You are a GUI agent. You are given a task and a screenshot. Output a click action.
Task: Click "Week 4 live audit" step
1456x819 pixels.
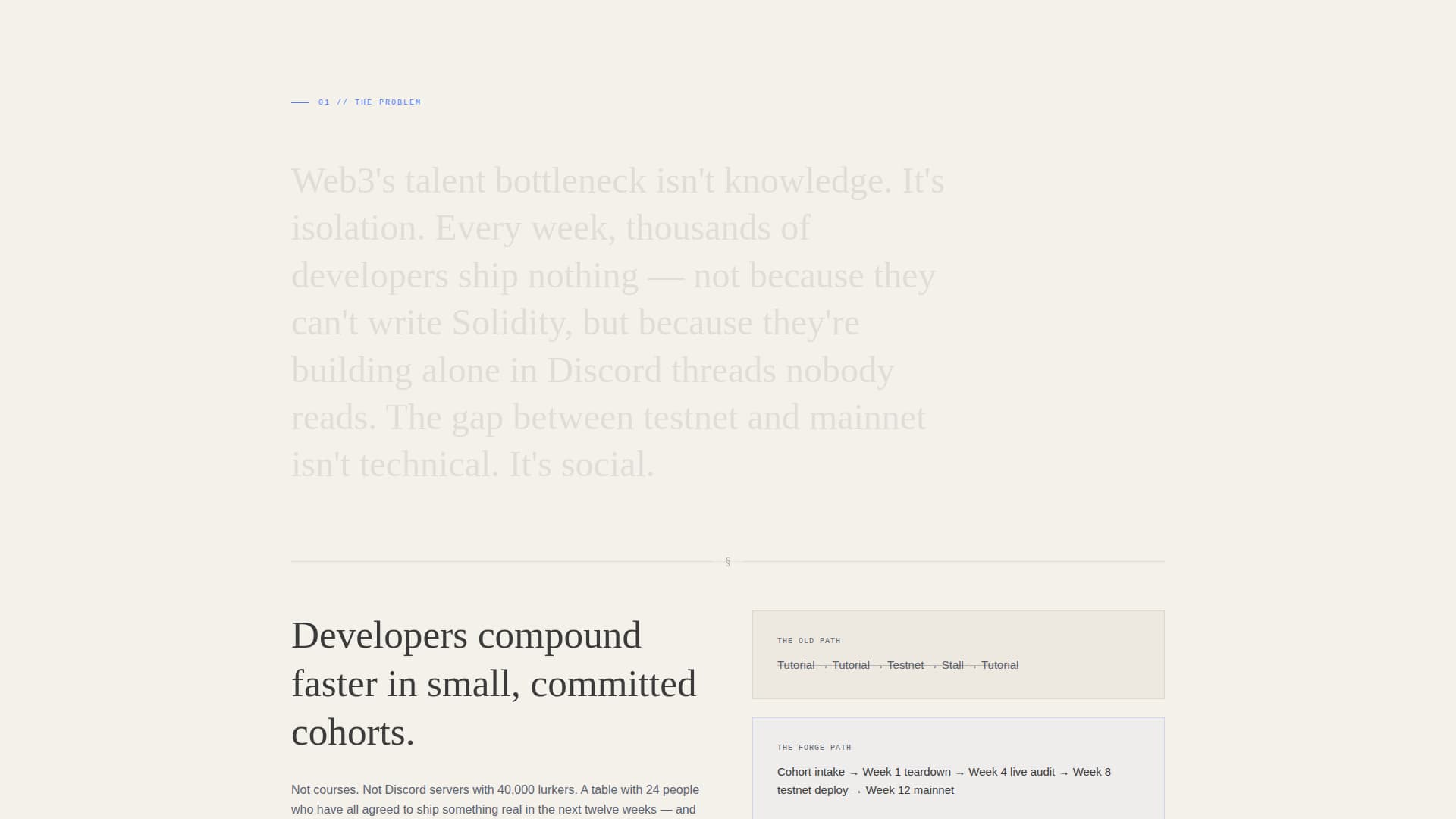[1011, 772]
